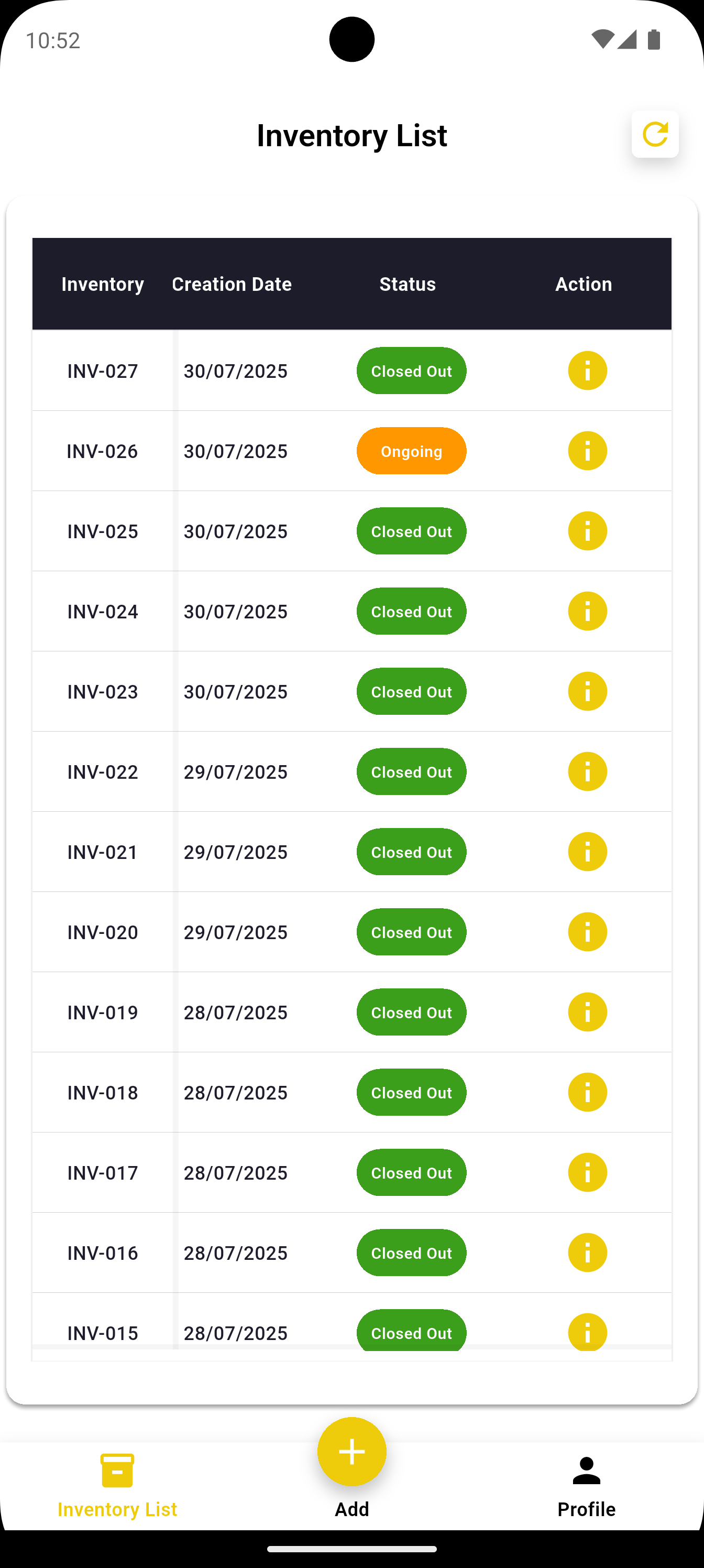Tap the Ongoing status badge for INV-026
The image size is (704, 1568).
(x=411, y=451)
